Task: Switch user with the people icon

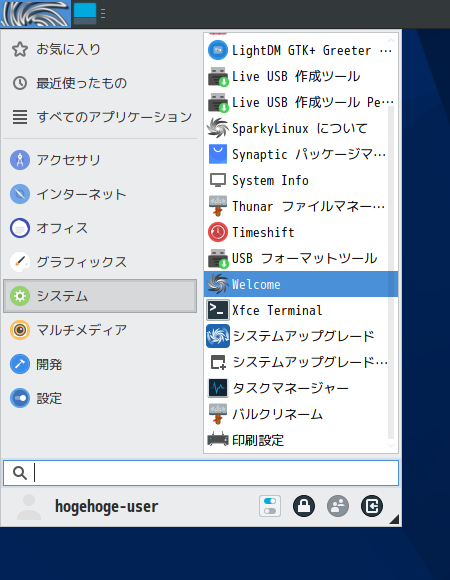Action: point(338,506)
